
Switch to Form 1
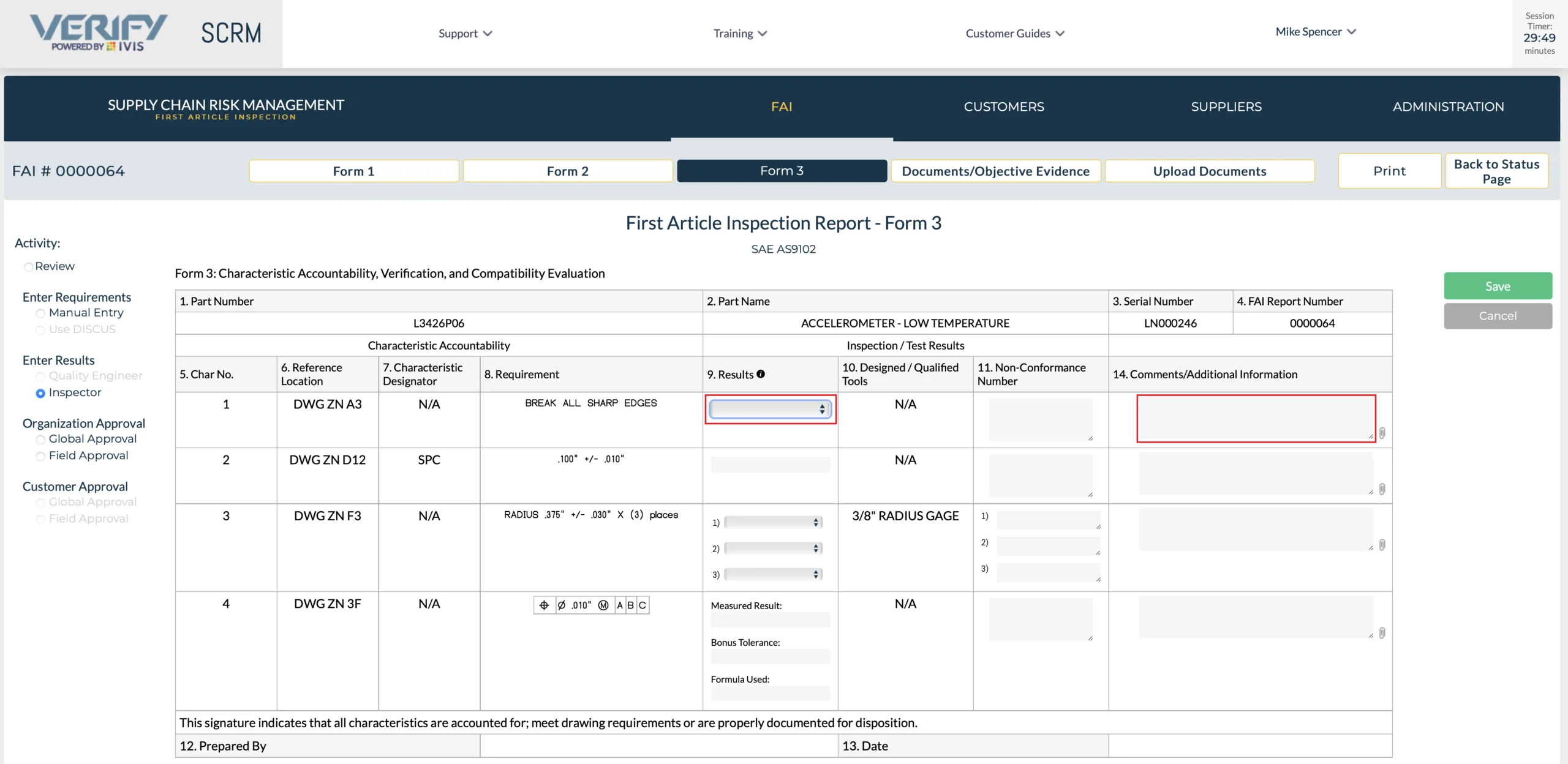click(x=353, y=171)
